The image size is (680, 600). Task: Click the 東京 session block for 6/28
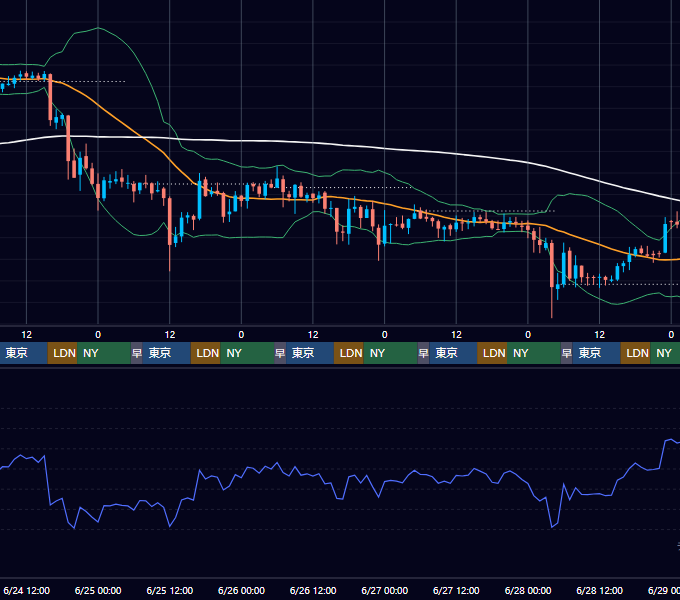[596, 353]
